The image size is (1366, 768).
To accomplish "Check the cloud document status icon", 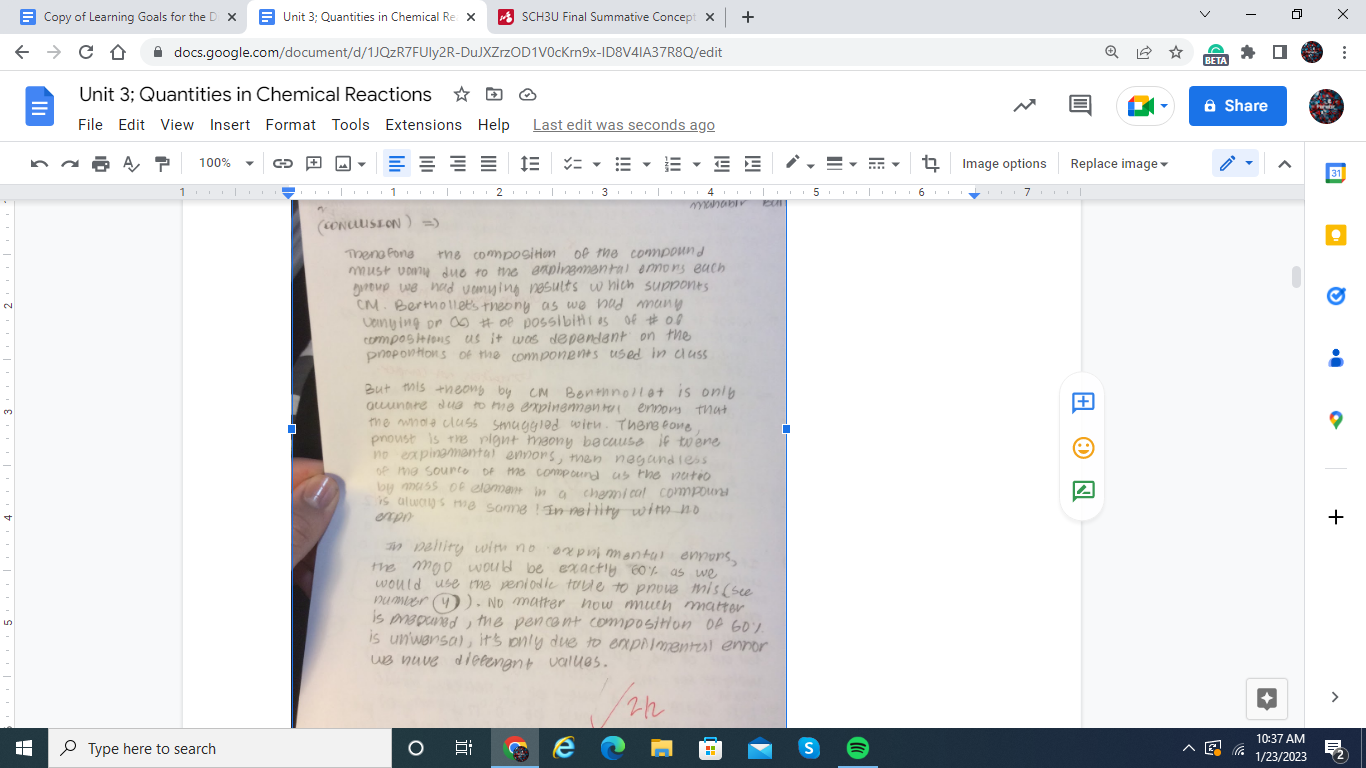I will tap(528, 94).
